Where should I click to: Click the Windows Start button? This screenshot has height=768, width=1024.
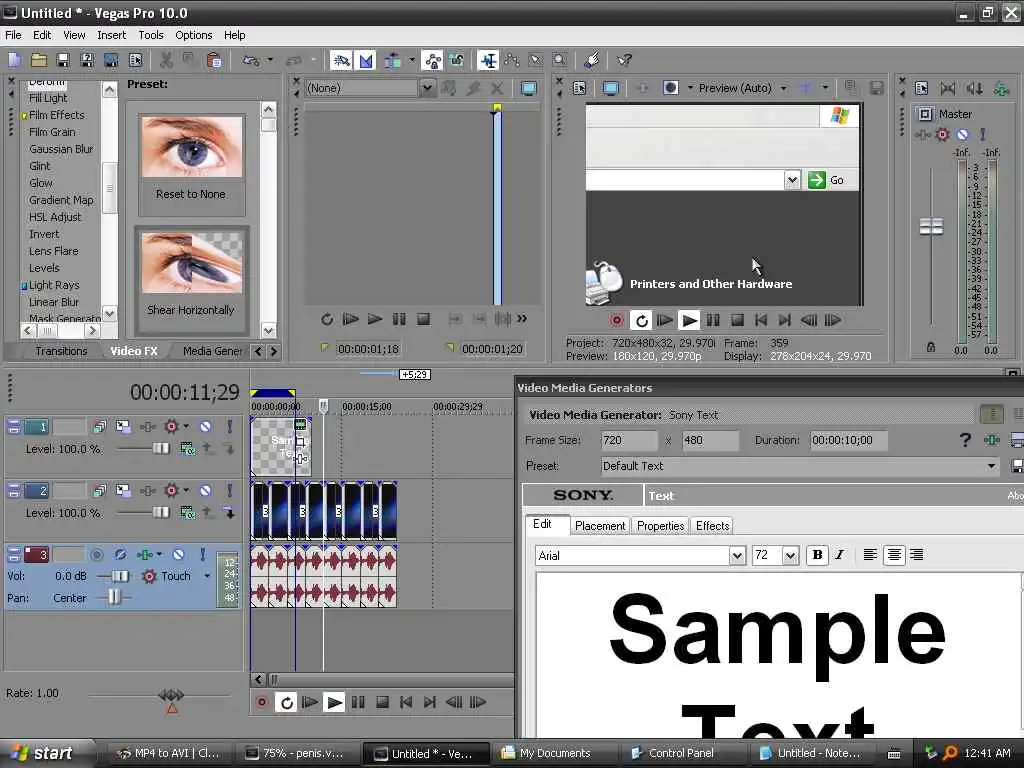pos(45,754)
